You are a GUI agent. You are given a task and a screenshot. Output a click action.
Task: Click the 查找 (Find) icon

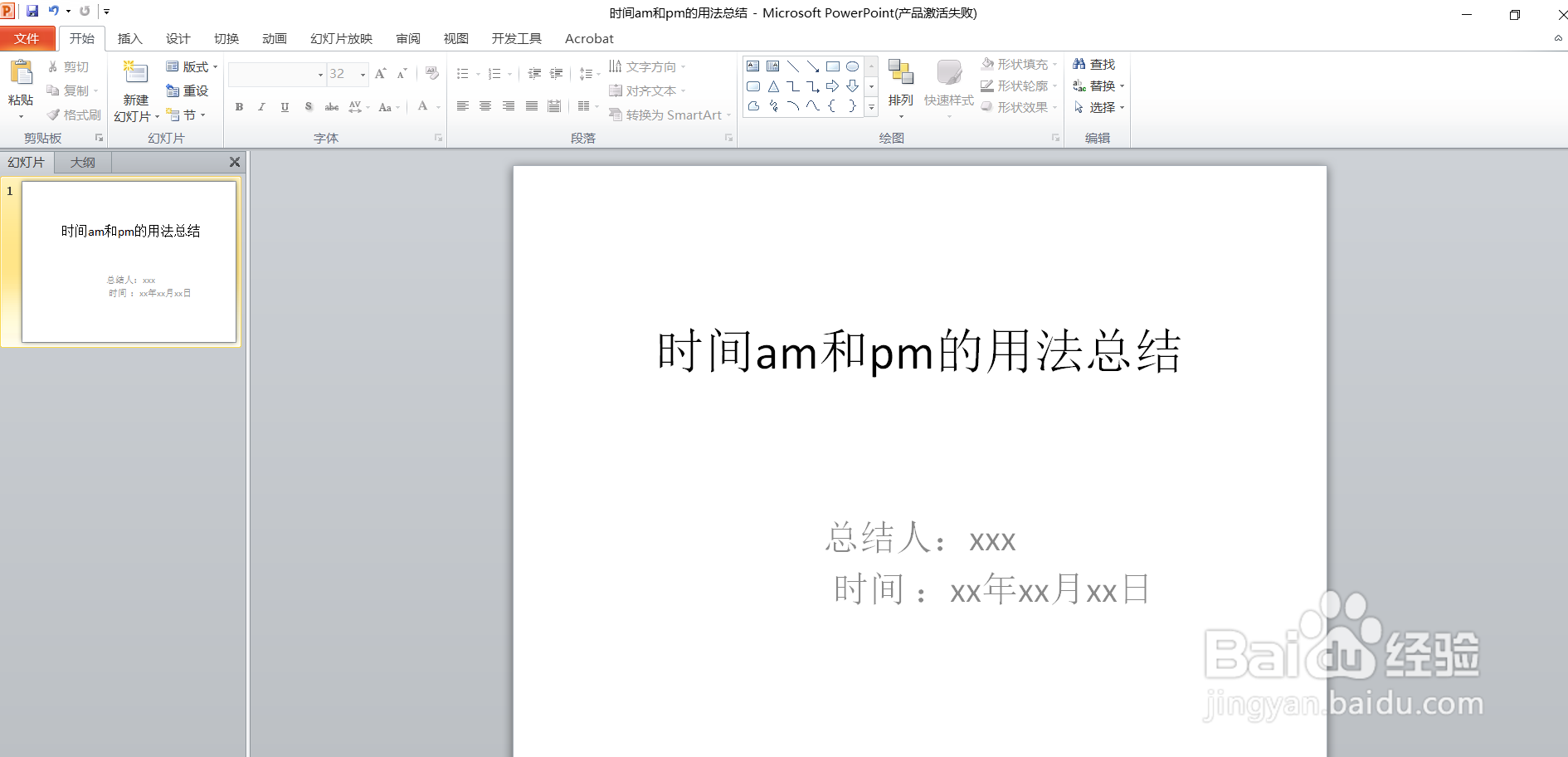tap(1097, 64)
